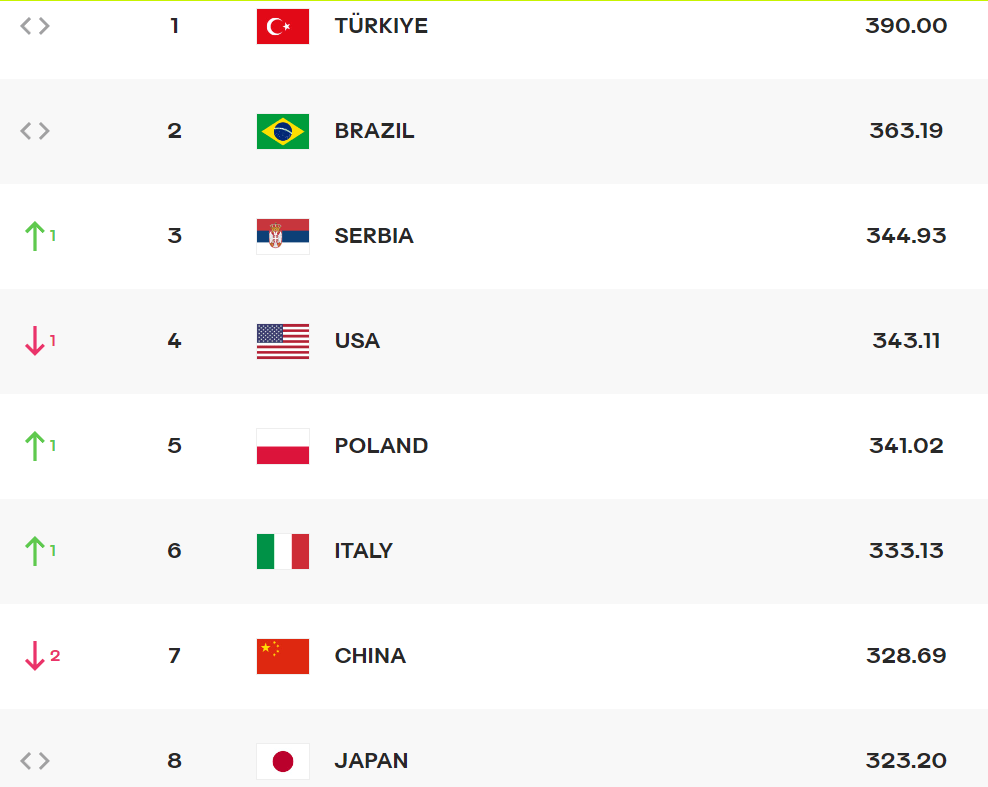Click USA's score 343.11

pos(906,341)
